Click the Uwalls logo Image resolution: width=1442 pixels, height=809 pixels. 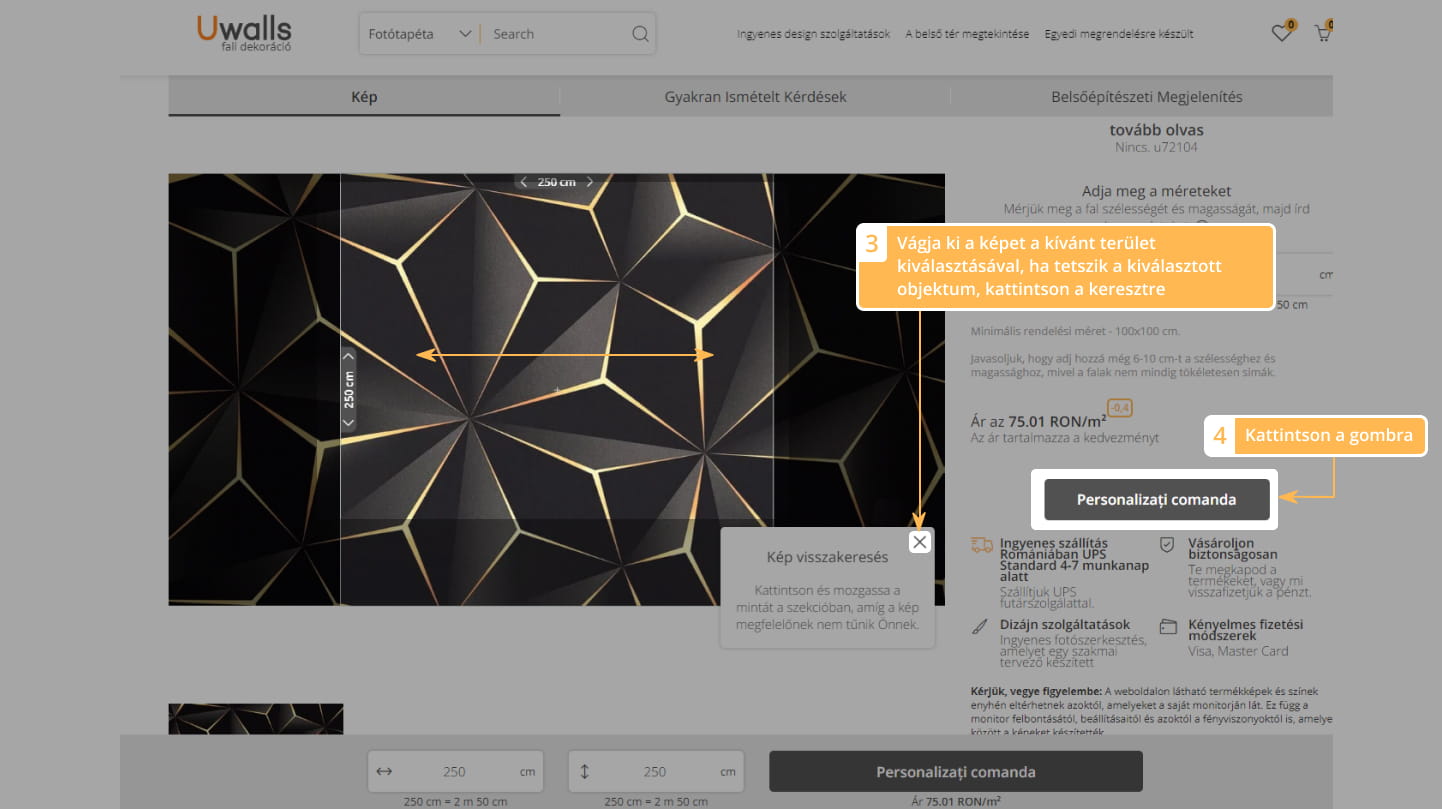coord(244,33)
